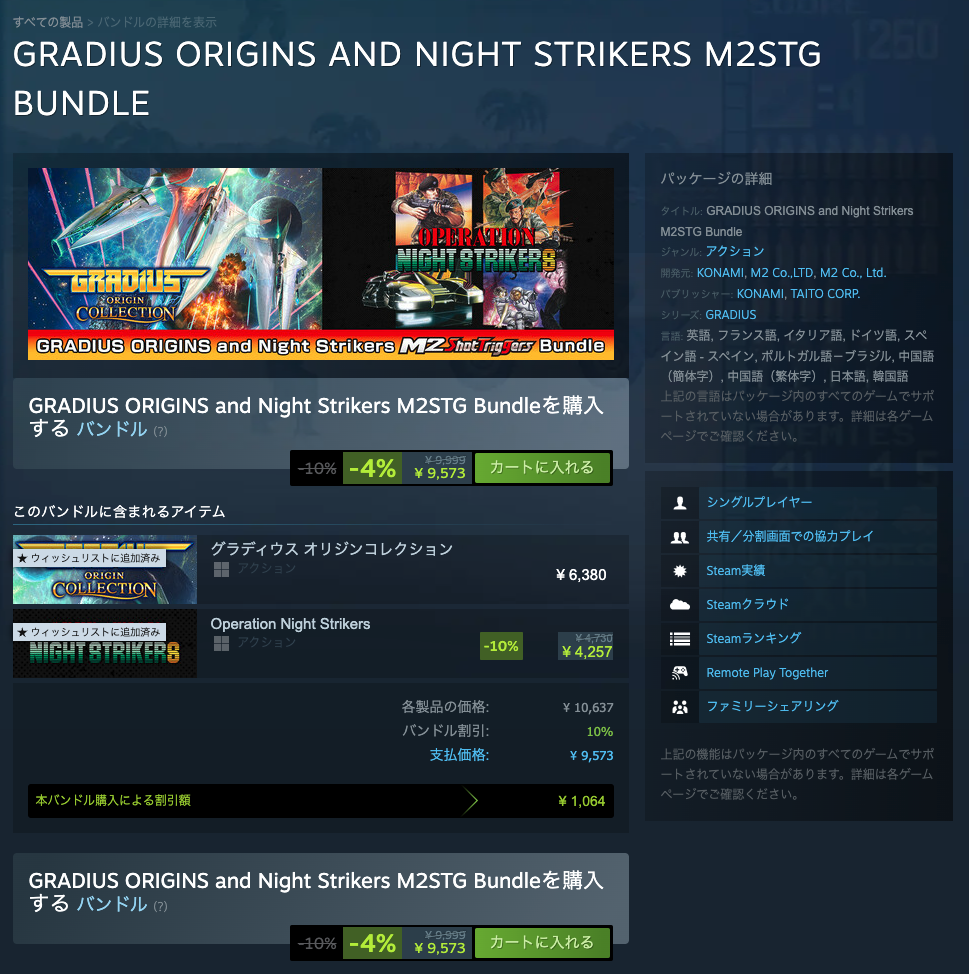This screenshot has width=969, height=974.
Task: Expand the 本バンドル購入による割引額 savings bar
Action: [321, 801]
